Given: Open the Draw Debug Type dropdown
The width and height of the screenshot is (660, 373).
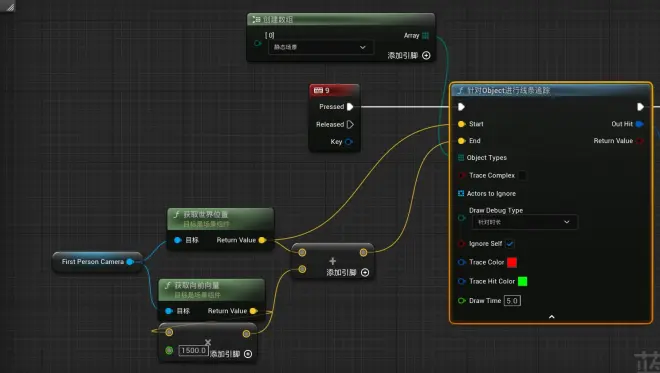Looking at the screenshot, I should pyautogui.click(x=524, y=222).
